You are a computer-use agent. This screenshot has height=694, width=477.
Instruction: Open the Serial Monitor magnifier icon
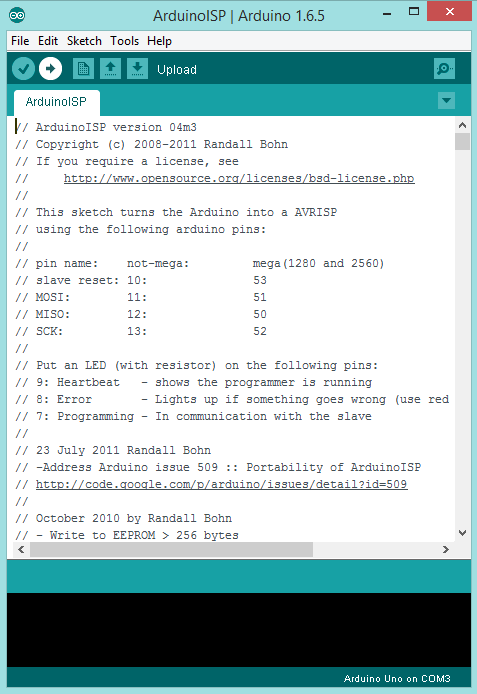coord(444,69)
